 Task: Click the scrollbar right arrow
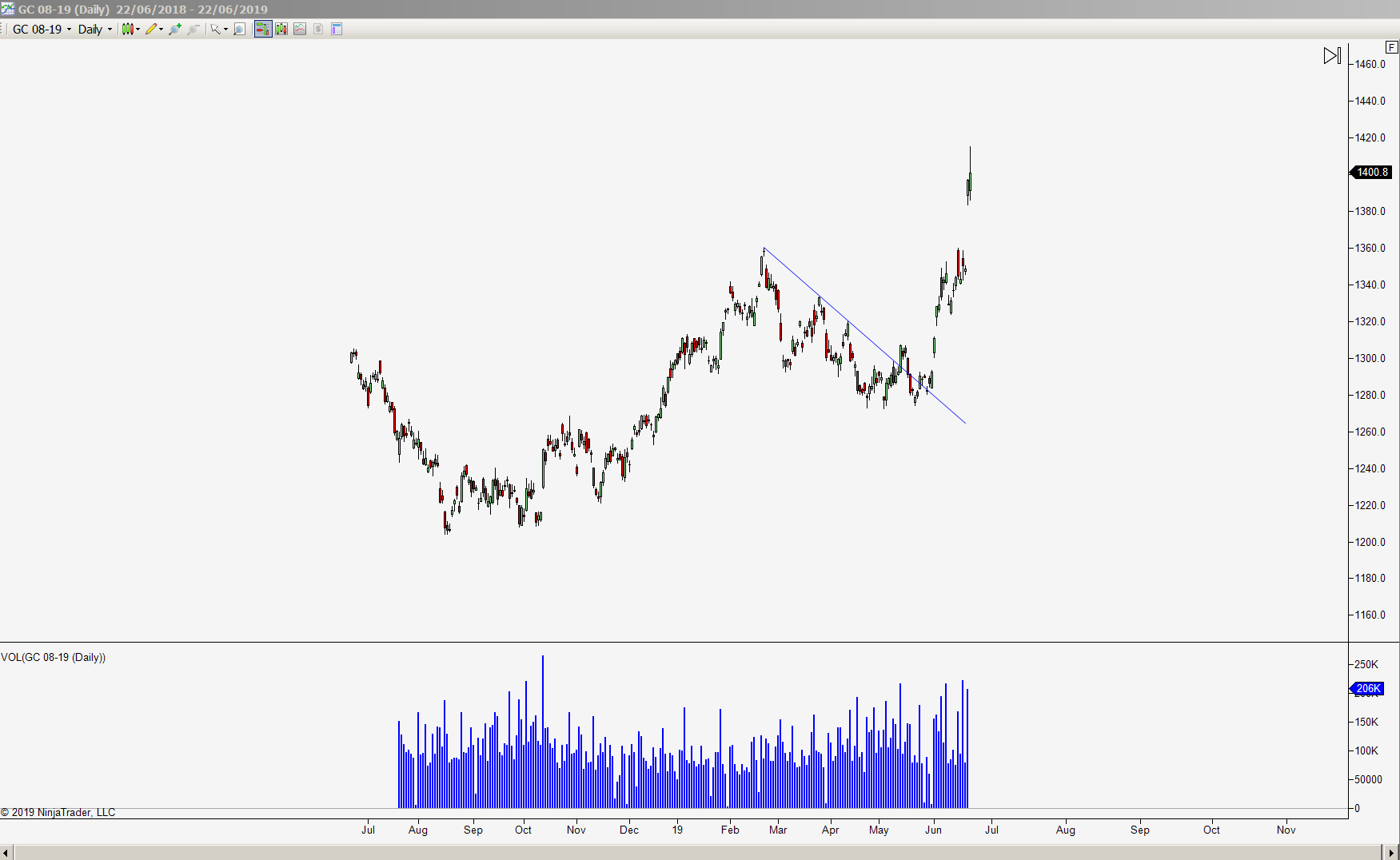1392,853
